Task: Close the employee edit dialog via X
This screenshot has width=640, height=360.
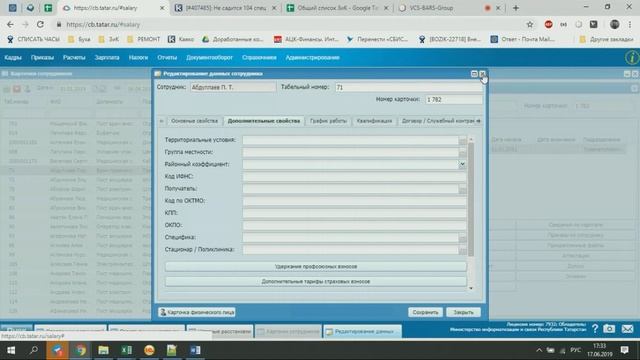Action: click(x=482, y=74)
